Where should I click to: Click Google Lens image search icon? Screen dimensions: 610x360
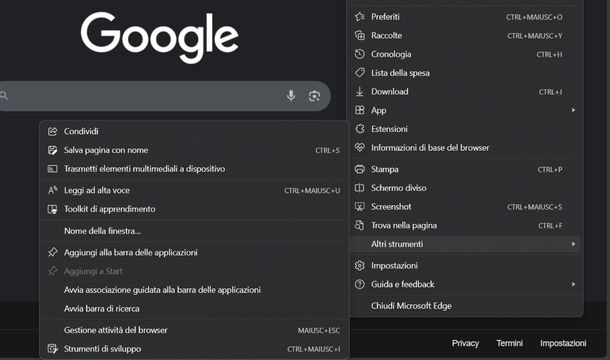(x=314, y=96)
